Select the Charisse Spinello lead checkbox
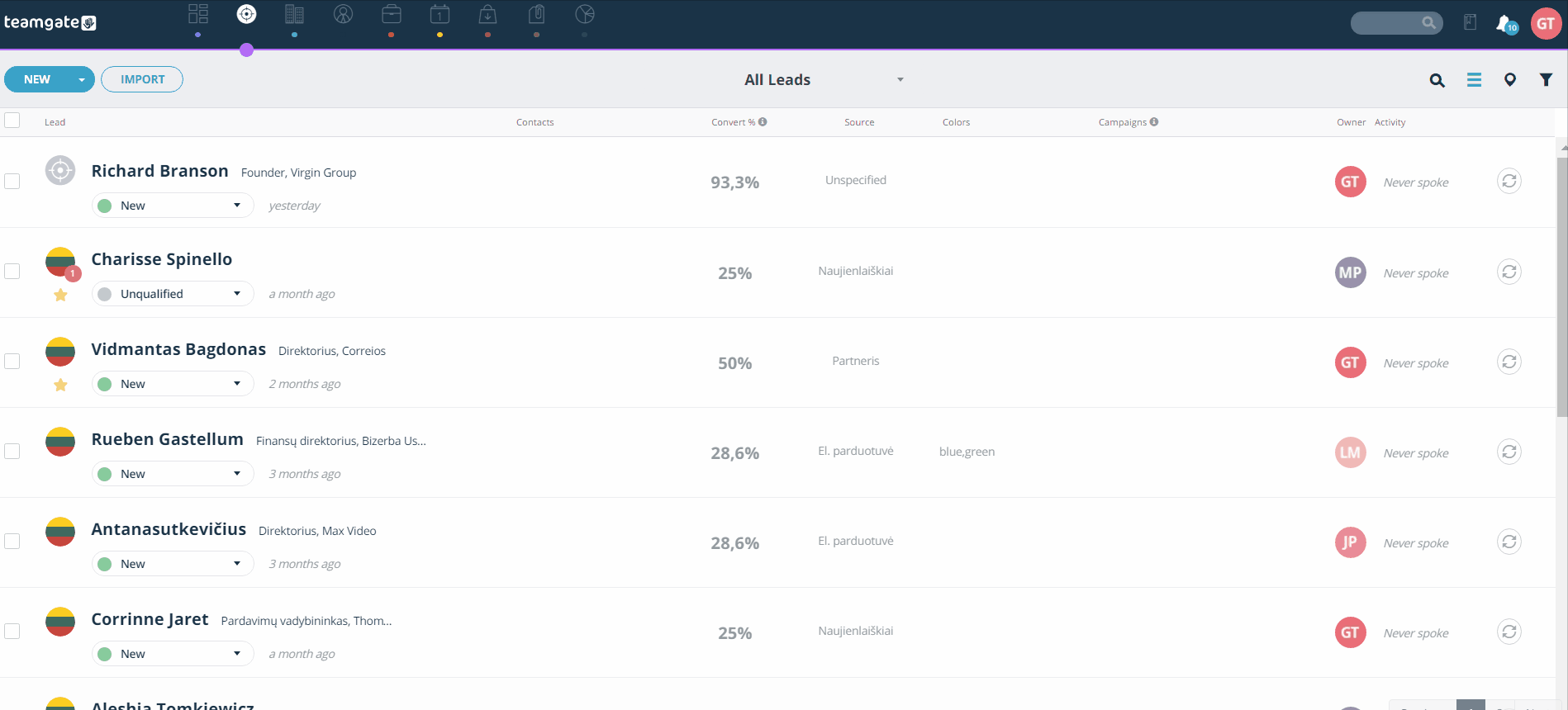Screen dimensions: 1568x710 point(12,271)
